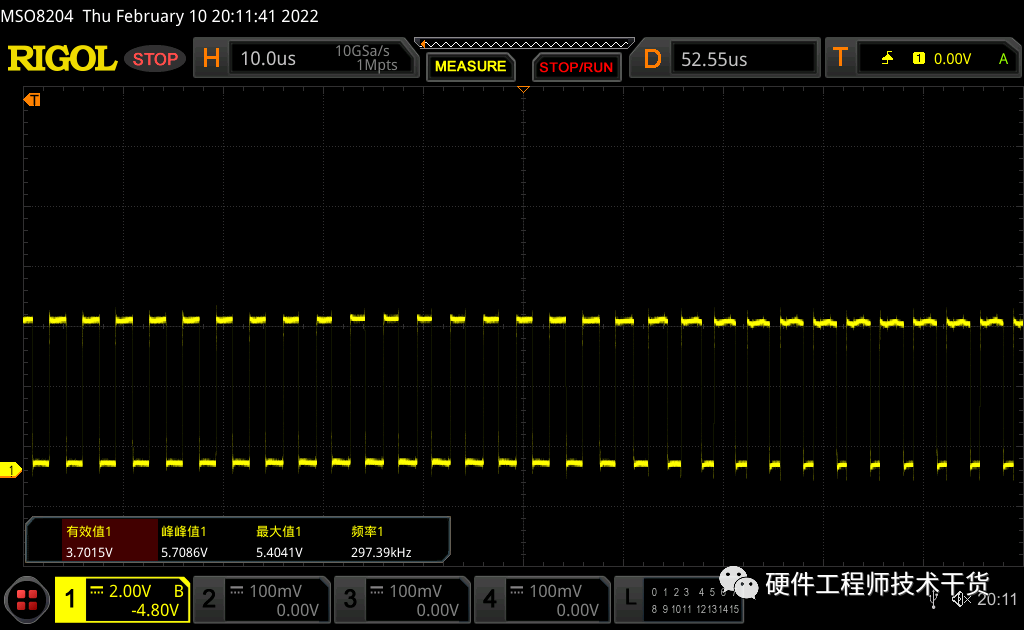
Task: Click the waveform memory overview bar
Action: click(x=524, y=44)
